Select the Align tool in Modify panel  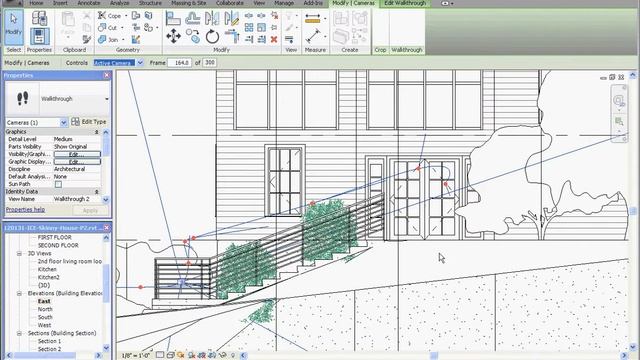click(173, 19)
